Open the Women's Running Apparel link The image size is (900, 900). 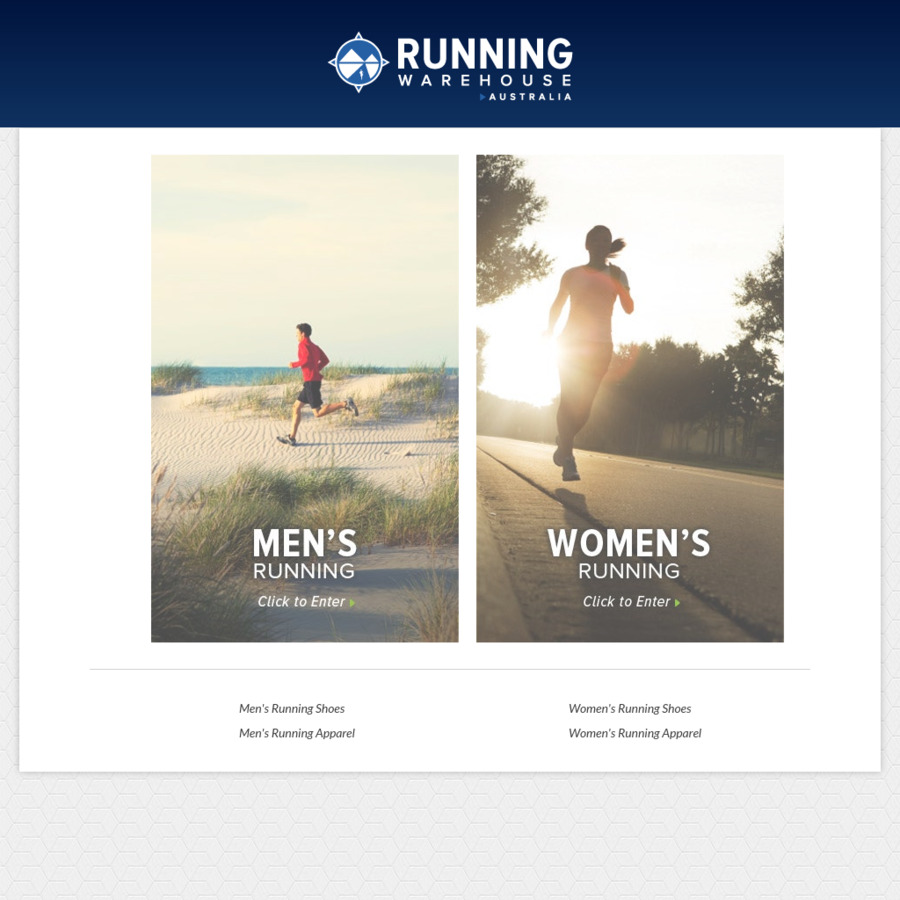(635, 734)
